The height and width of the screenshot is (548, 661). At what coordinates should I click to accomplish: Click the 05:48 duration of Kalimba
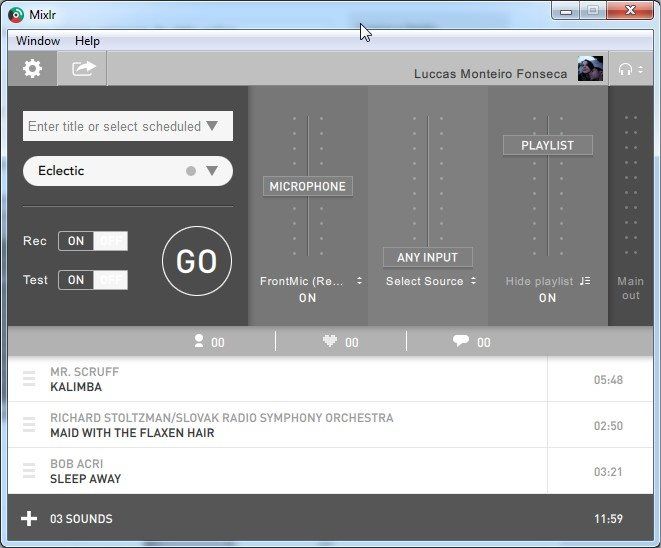(608, 380)
